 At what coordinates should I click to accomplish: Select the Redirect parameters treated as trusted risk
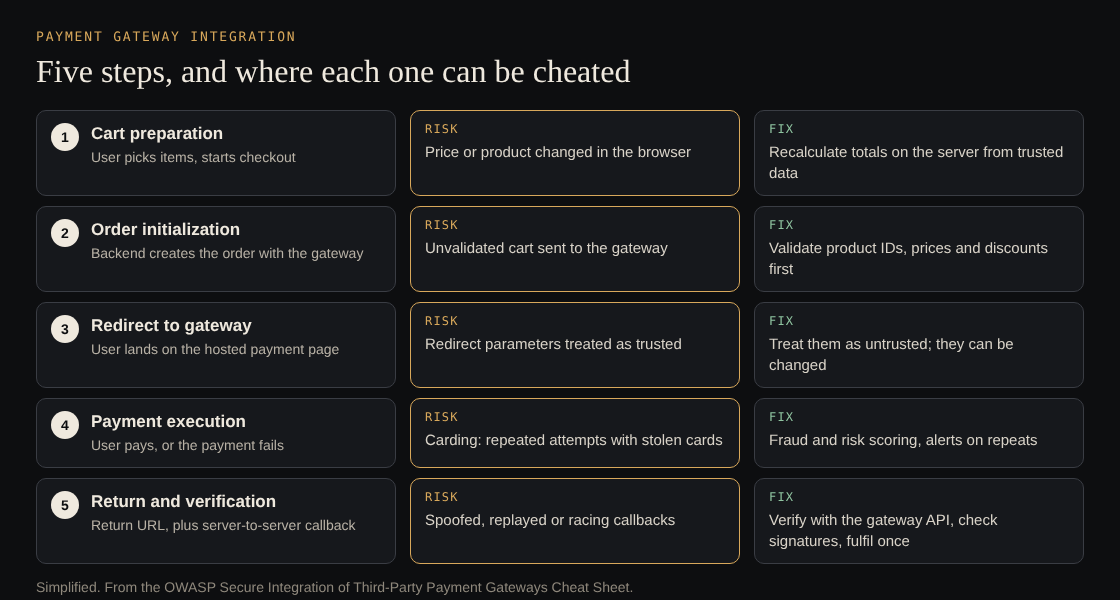(x=575, y=345)
